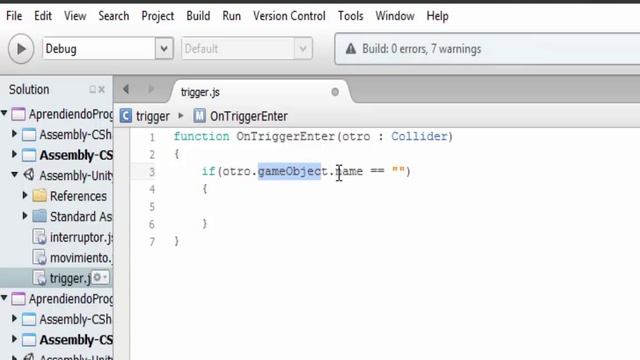Click the Standard Assets folder icon
This screenshot has width=640, height=360.
40,216
